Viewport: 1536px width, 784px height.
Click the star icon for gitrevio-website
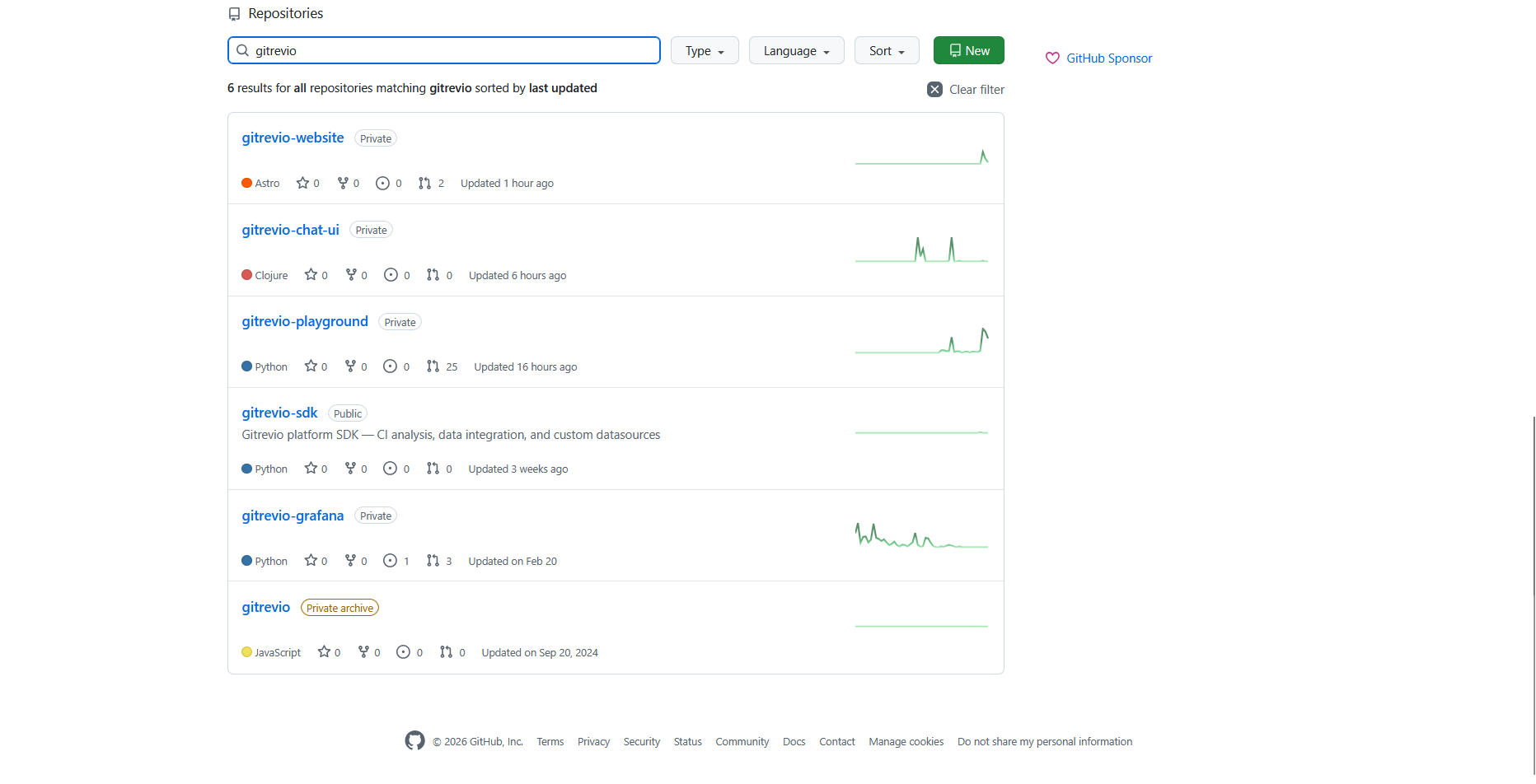point(302,183)
